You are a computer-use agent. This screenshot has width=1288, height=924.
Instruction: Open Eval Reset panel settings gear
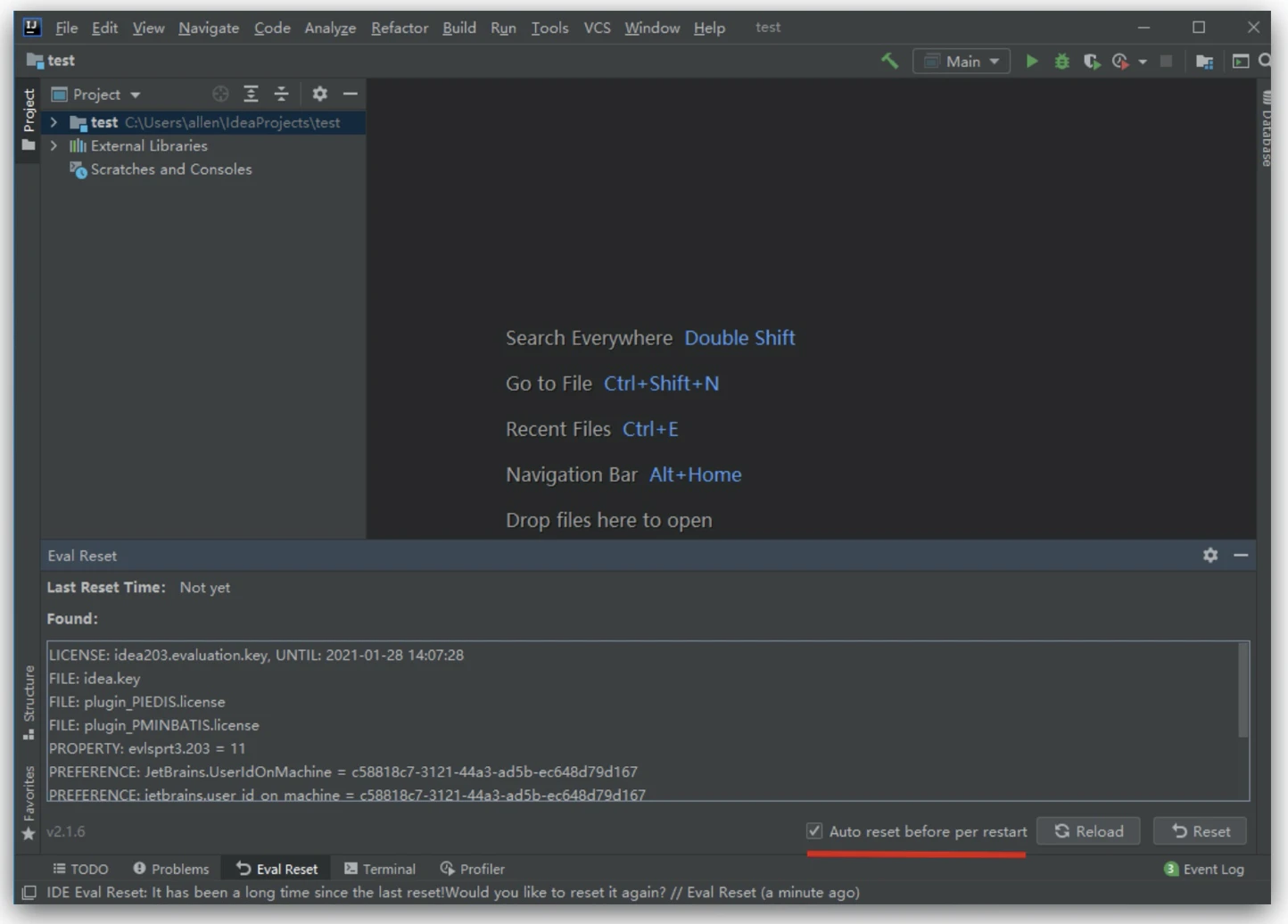(x=1210, y=555)
